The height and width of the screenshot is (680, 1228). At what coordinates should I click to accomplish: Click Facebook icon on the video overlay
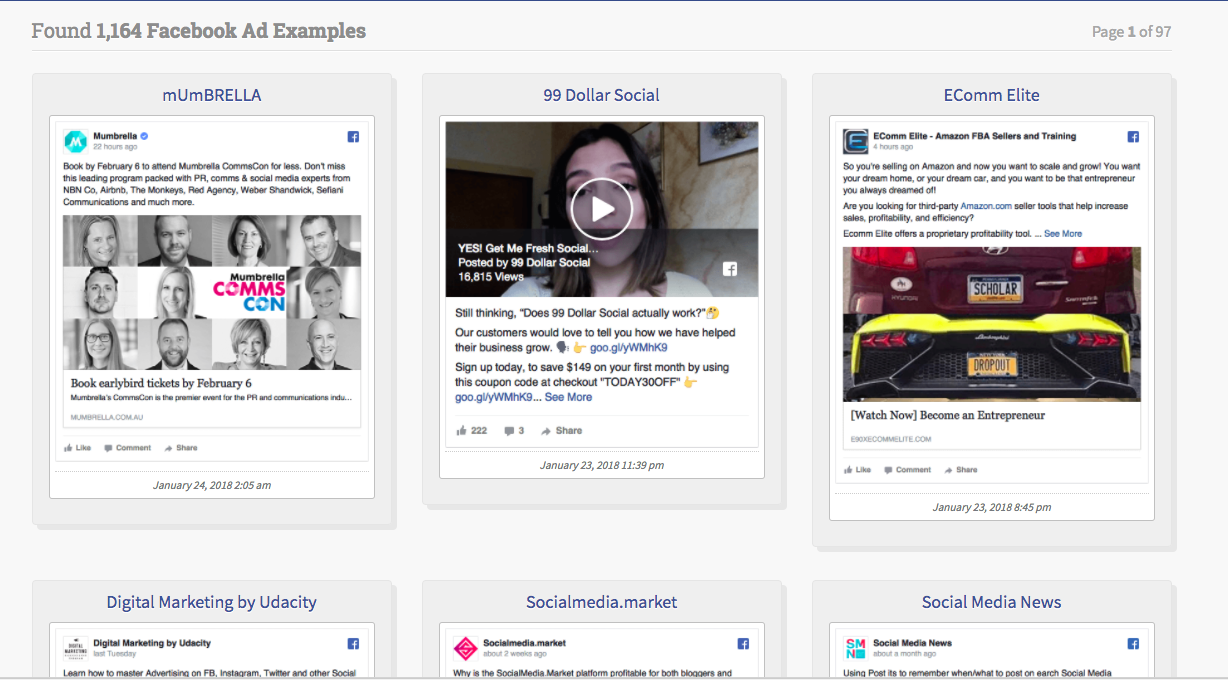click(x=730, y=269)
